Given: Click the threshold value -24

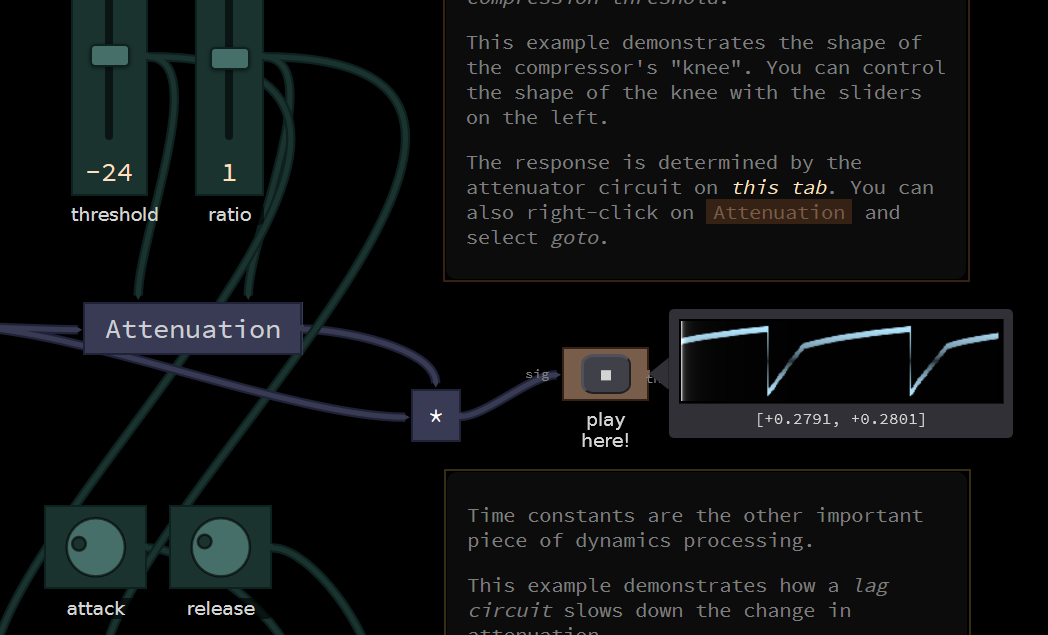Looking at the screenshot, I should (x=110, y=173).
